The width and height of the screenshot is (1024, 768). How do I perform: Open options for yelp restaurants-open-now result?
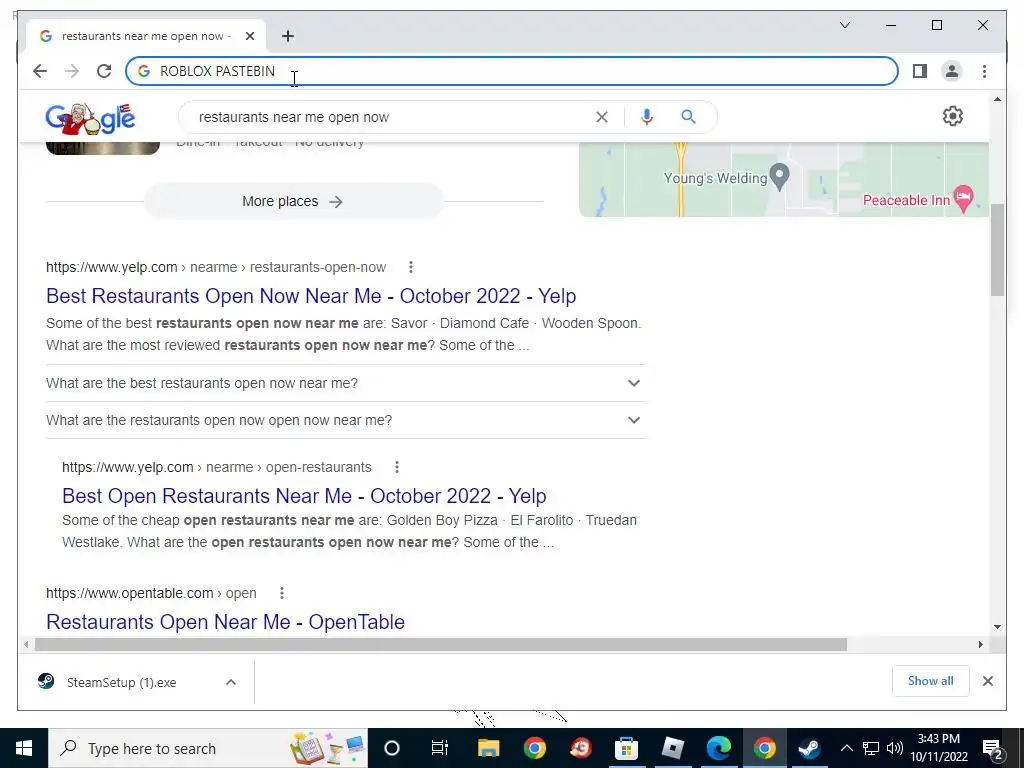coord(410,267)
